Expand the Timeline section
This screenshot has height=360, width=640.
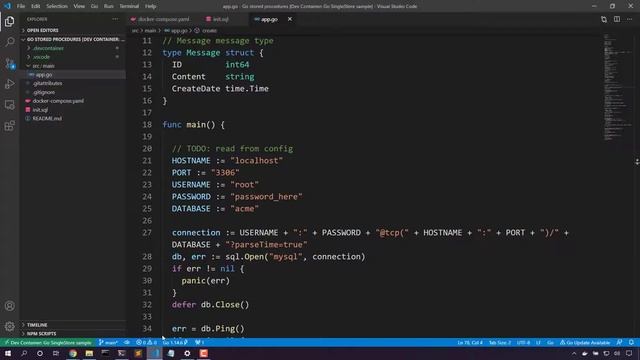pos(73,325)
